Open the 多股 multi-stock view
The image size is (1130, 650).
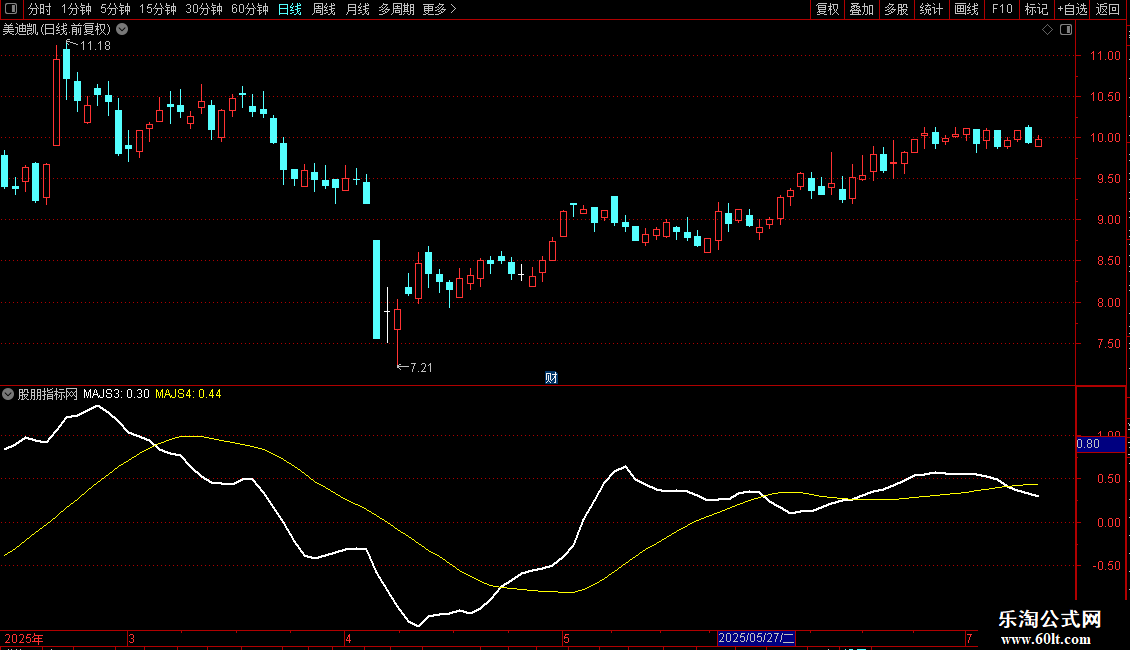[x=896, y=9]
